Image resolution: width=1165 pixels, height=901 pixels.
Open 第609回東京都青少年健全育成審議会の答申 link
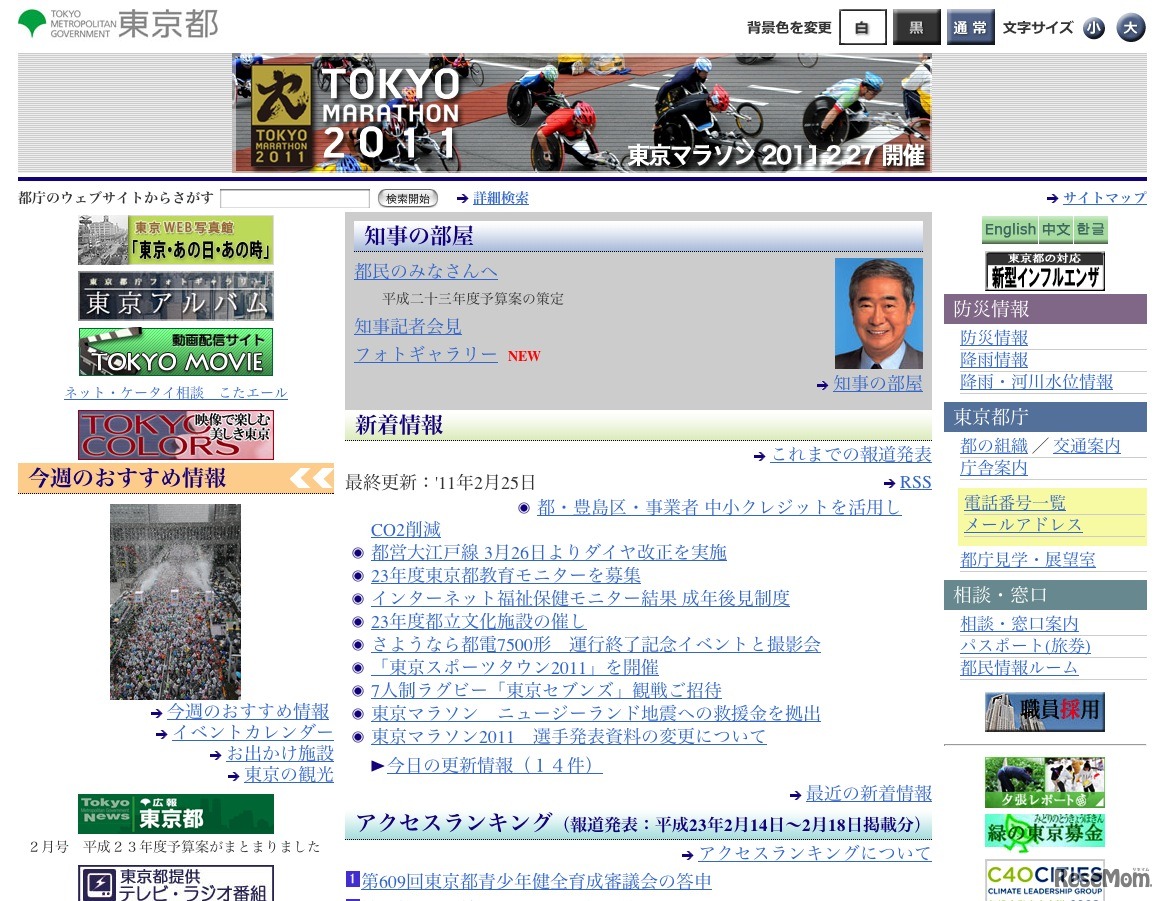(x=536, y=881)
